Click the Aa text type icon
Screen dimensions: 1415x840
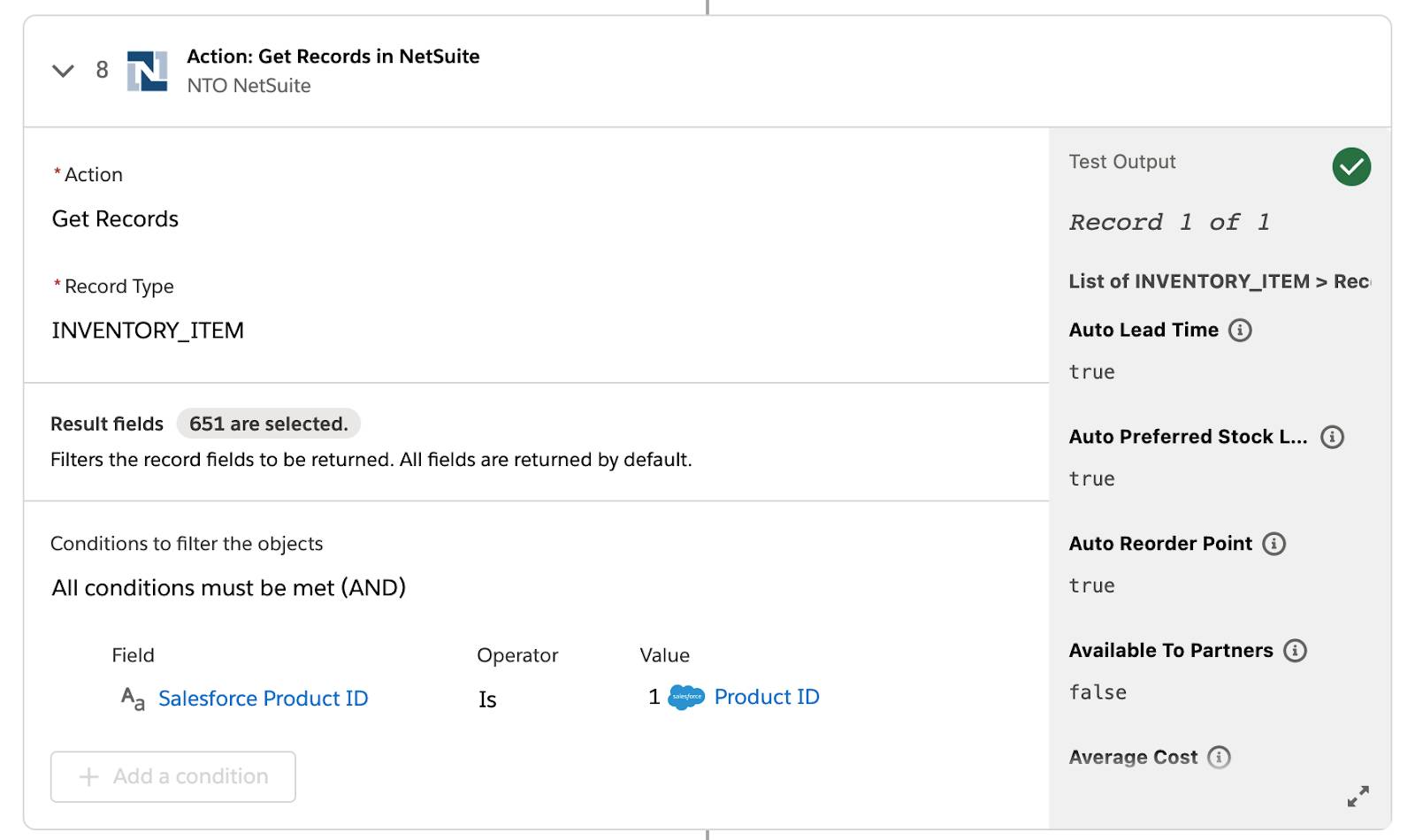[x=133, y=699]
